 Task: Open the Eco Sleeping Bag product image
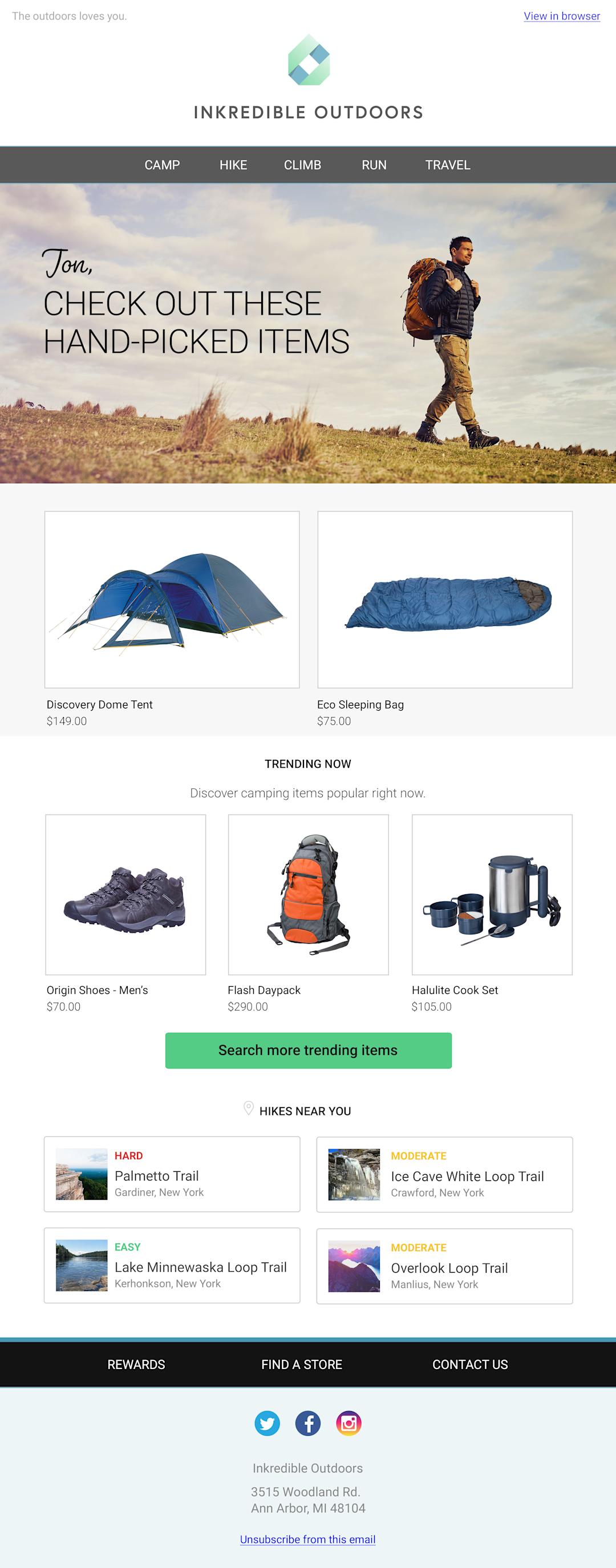pyautogui.click(x=445, y=600)
